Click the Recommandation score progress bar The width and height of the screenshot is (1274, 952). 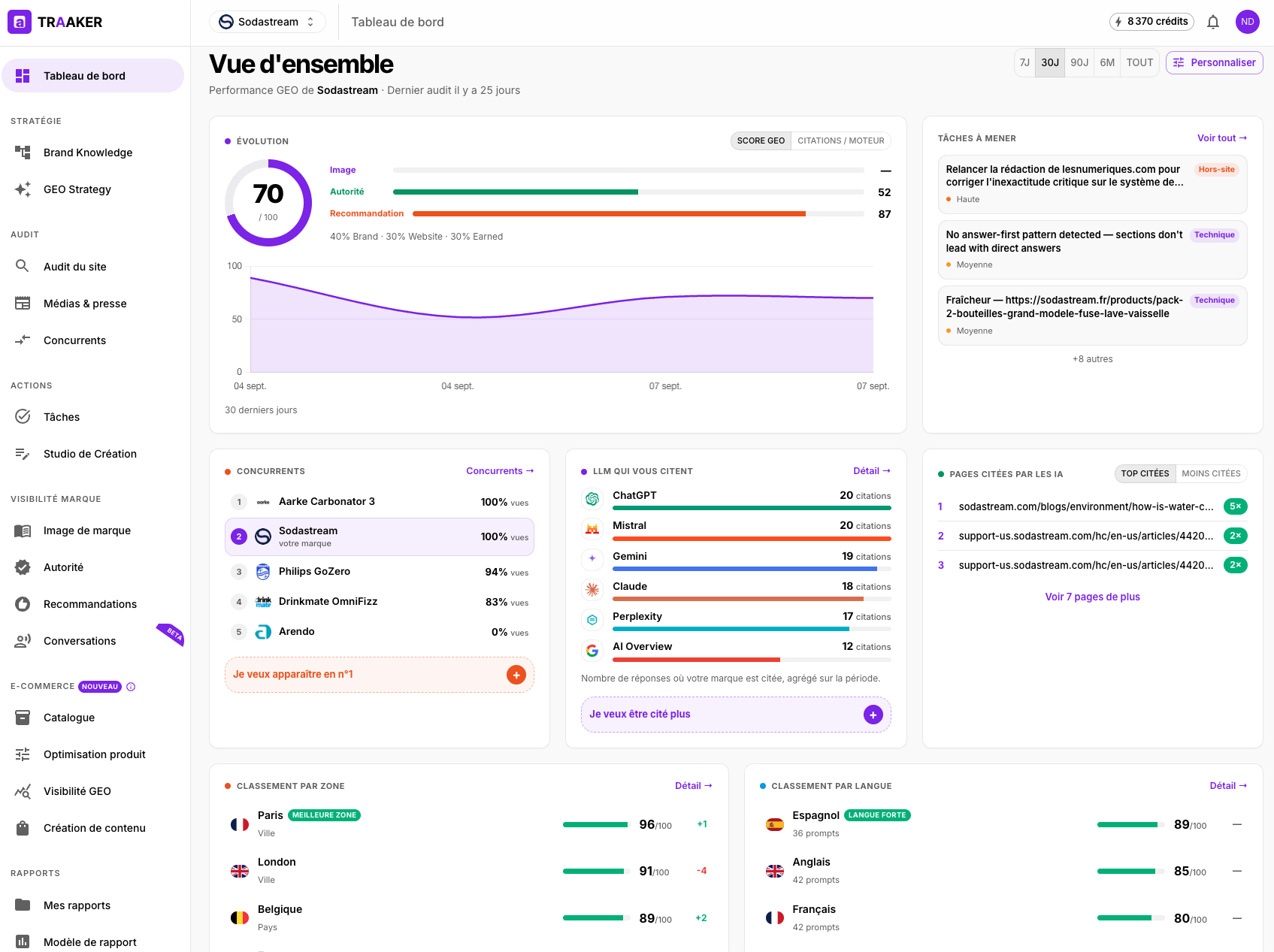(x=638, y=214)
